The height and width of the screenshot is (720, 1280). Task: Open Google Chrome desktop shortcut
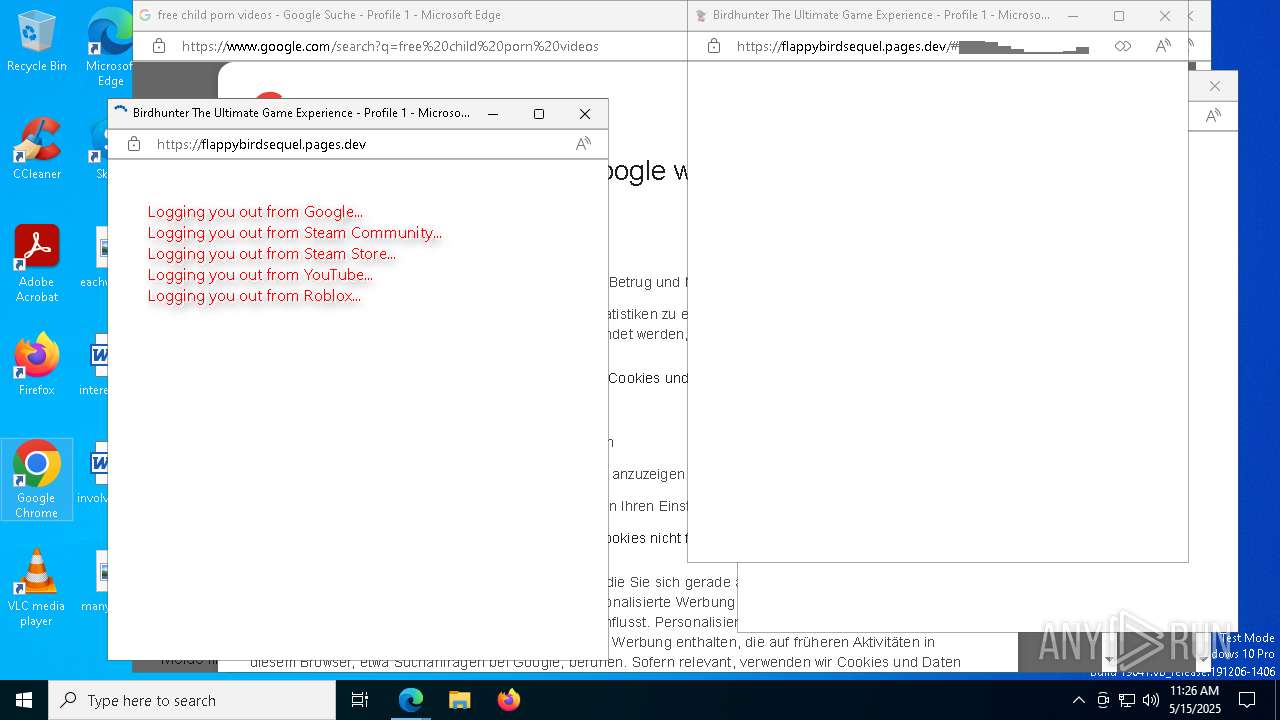click(37, 479)
